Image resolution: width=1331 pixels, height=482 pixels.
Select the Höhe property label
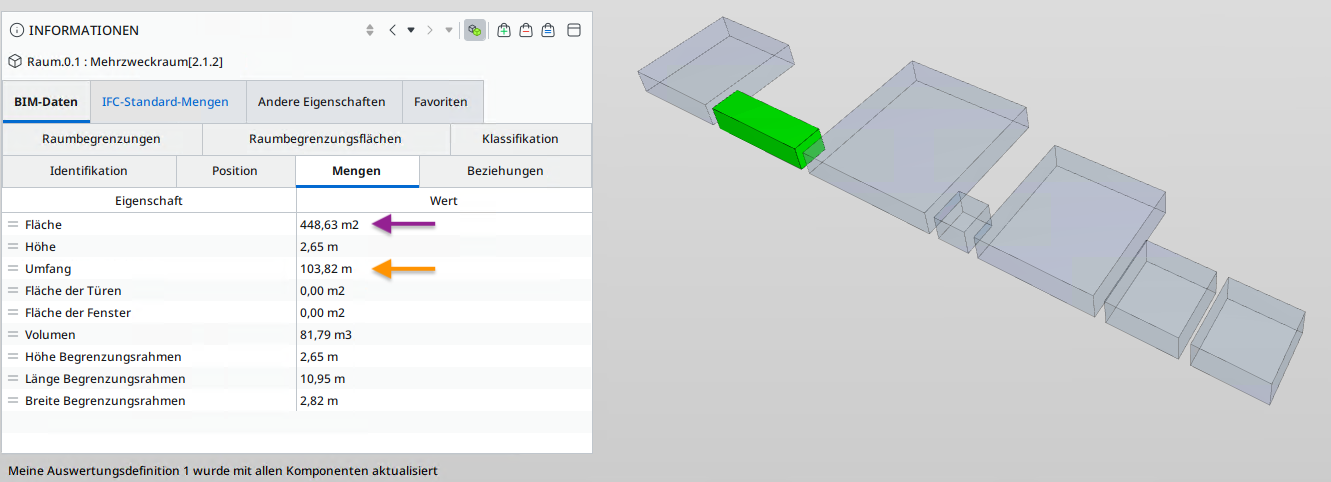click(x=40, y=247)
